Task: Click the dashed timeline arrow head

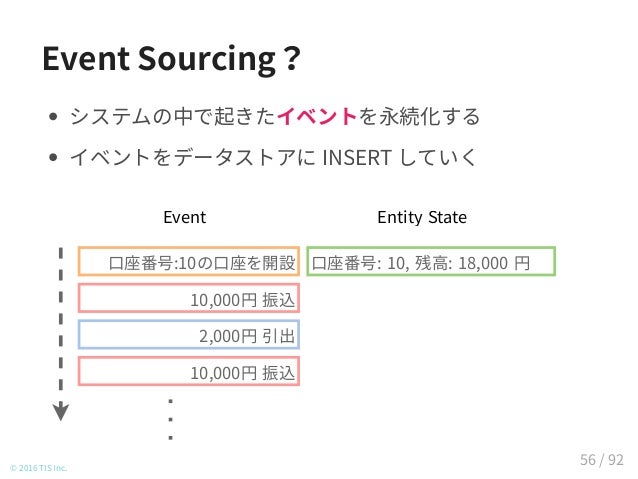Action: tap(61, 411)
